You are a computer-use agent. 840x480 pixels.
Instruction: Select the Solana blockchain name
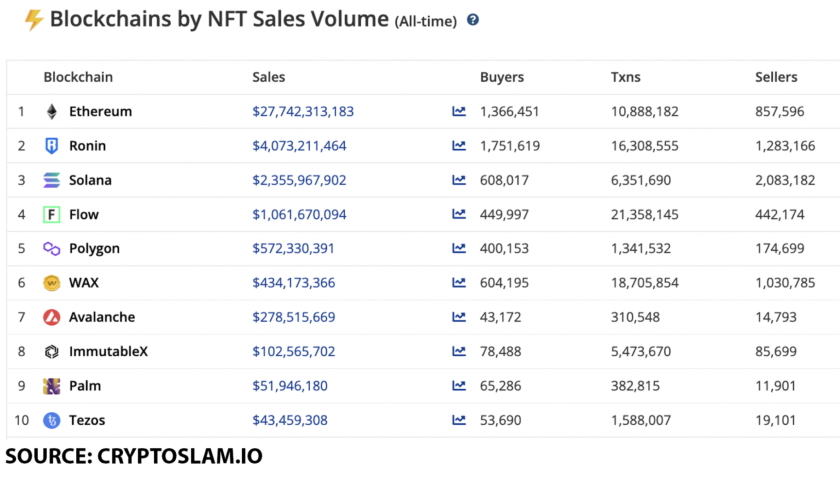coord(90,180)
